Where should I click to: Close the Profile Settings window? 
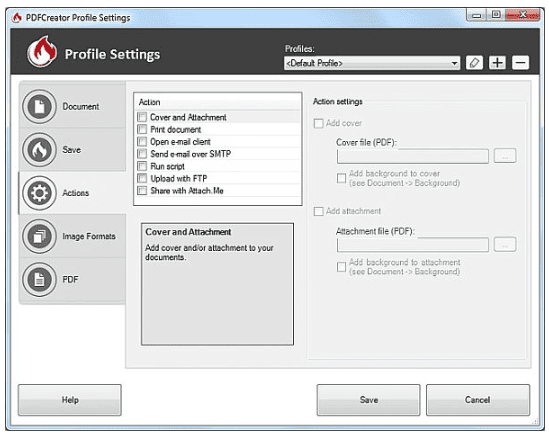[x=523, y=15]
